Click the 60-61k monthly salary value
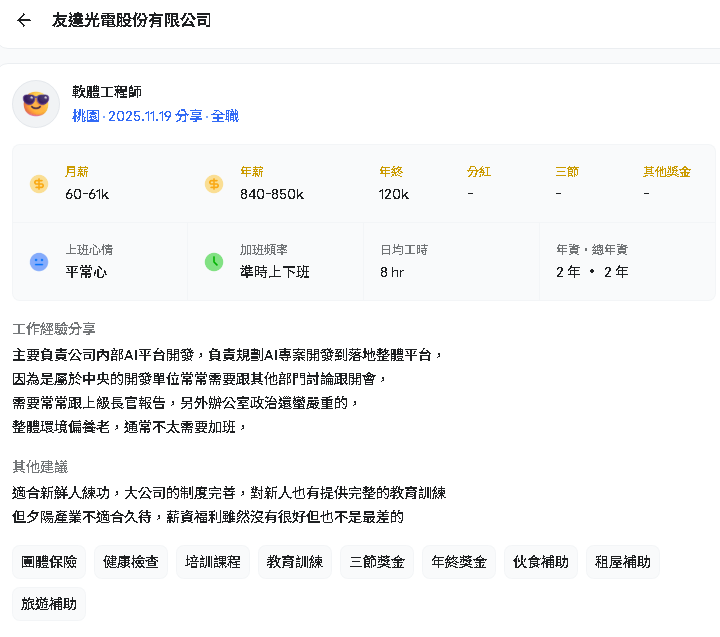The width and height of the screenshot is (720, 637). (87, 194)
